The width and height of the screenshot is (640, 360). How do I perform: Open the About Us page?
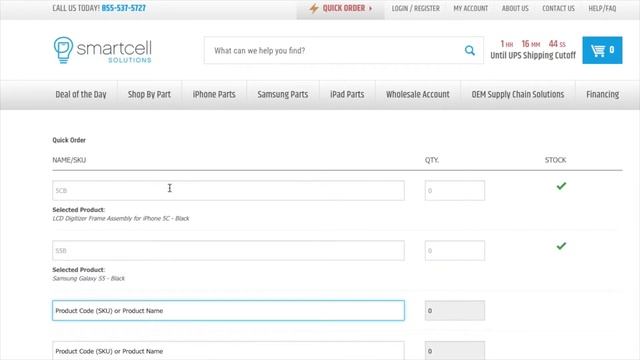click(x=515, y=9)
